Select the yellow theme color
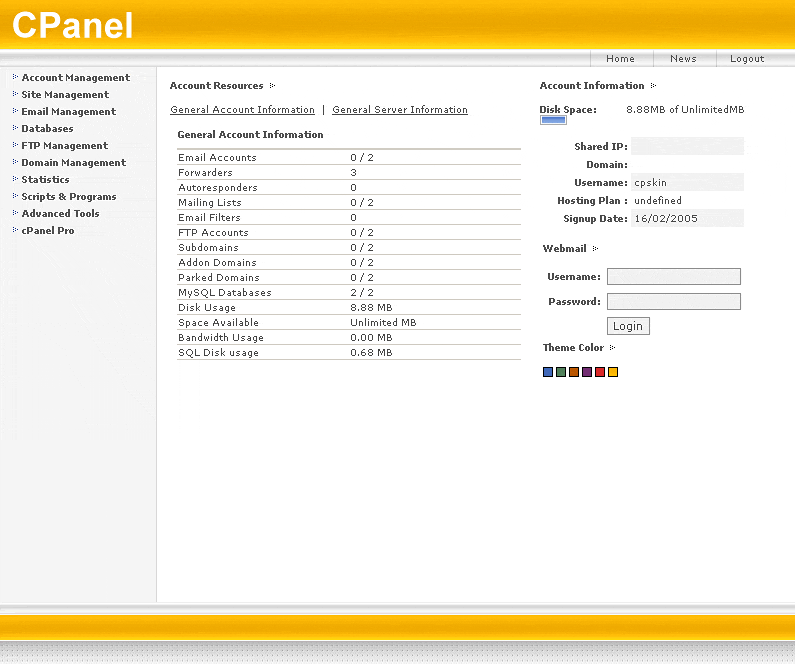 [x=613, y=372]
